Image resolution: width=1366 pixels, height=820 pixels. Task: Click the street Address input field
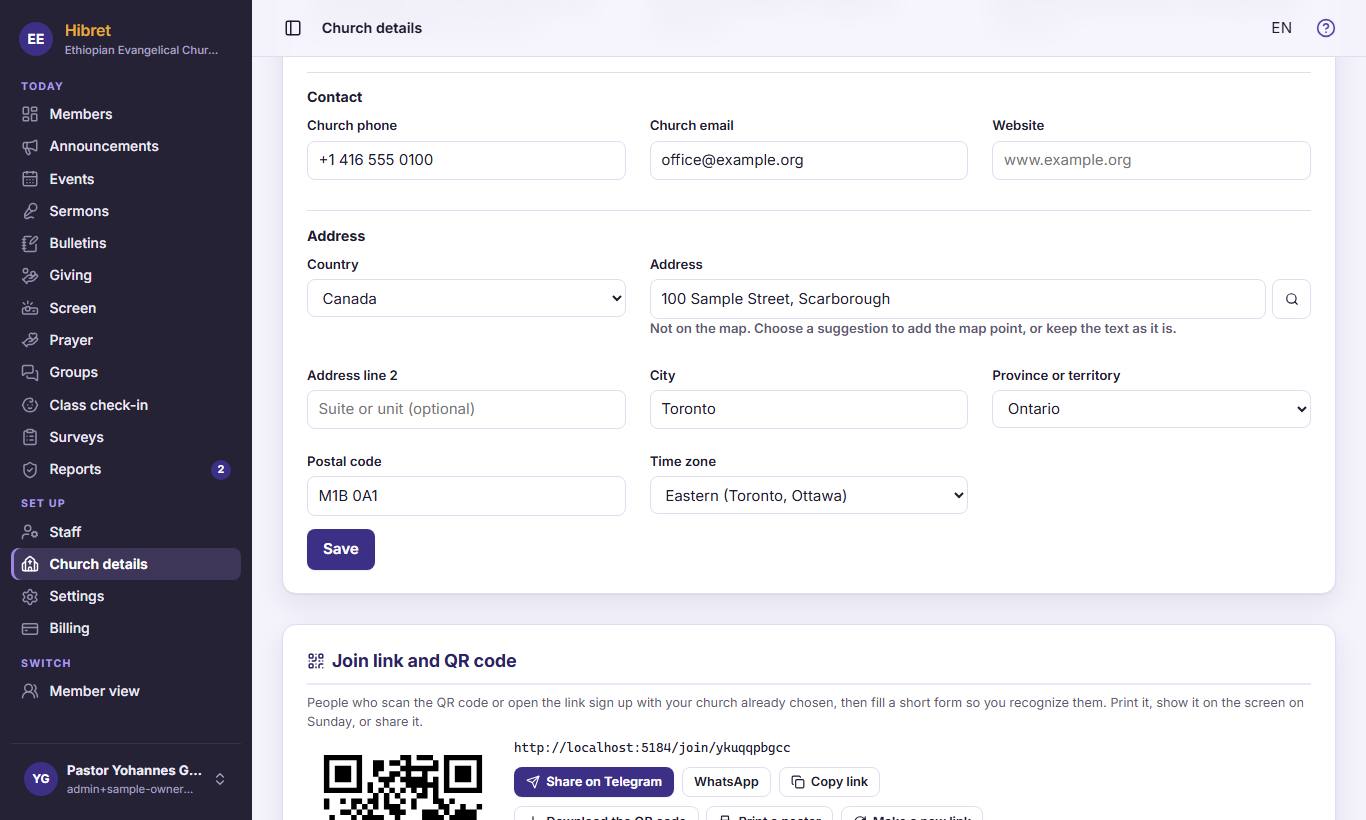(958, 299)
